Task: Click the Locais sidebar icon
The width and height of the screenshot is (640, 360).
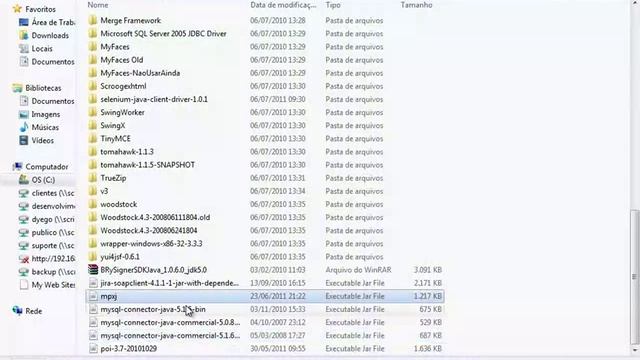Action: 24,48
